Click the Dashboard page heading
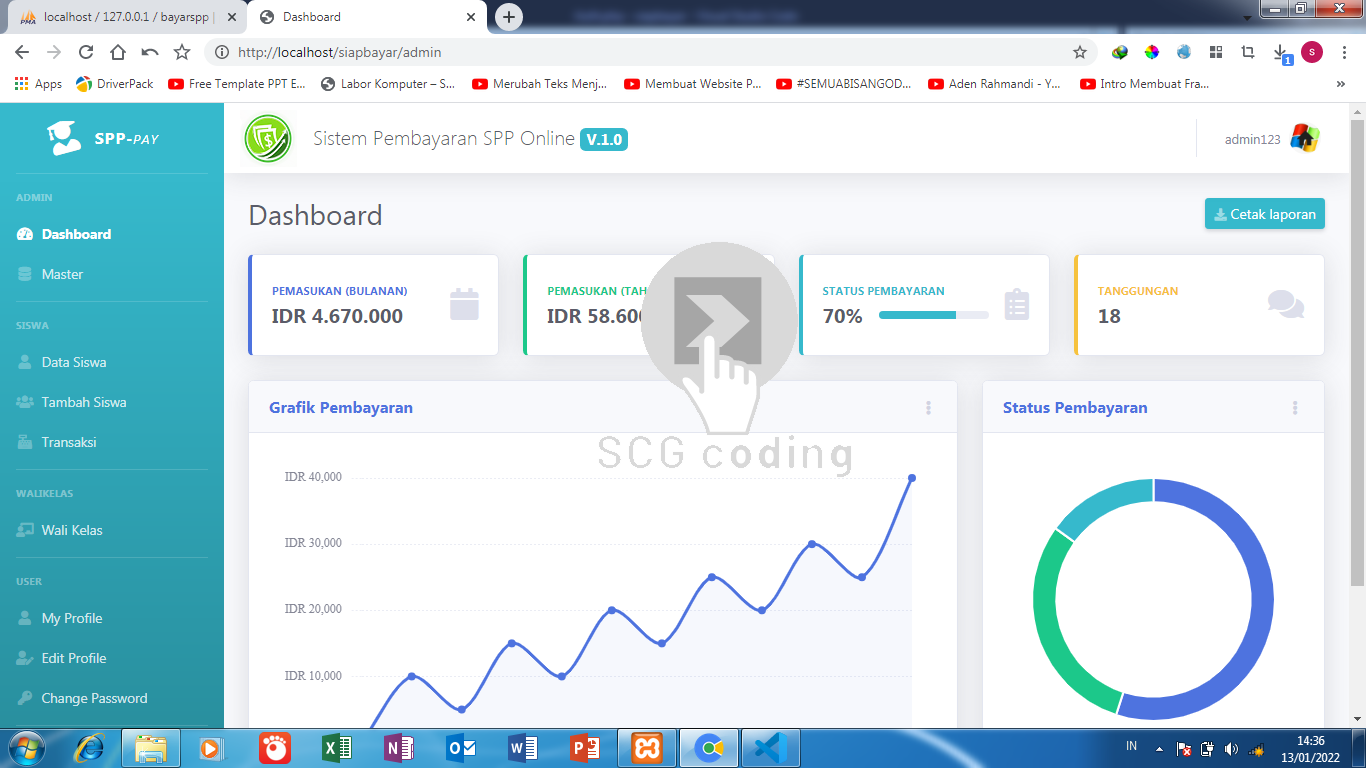Image resolution: width=1366 pixels, height=768 pixels. click(315, 215)
